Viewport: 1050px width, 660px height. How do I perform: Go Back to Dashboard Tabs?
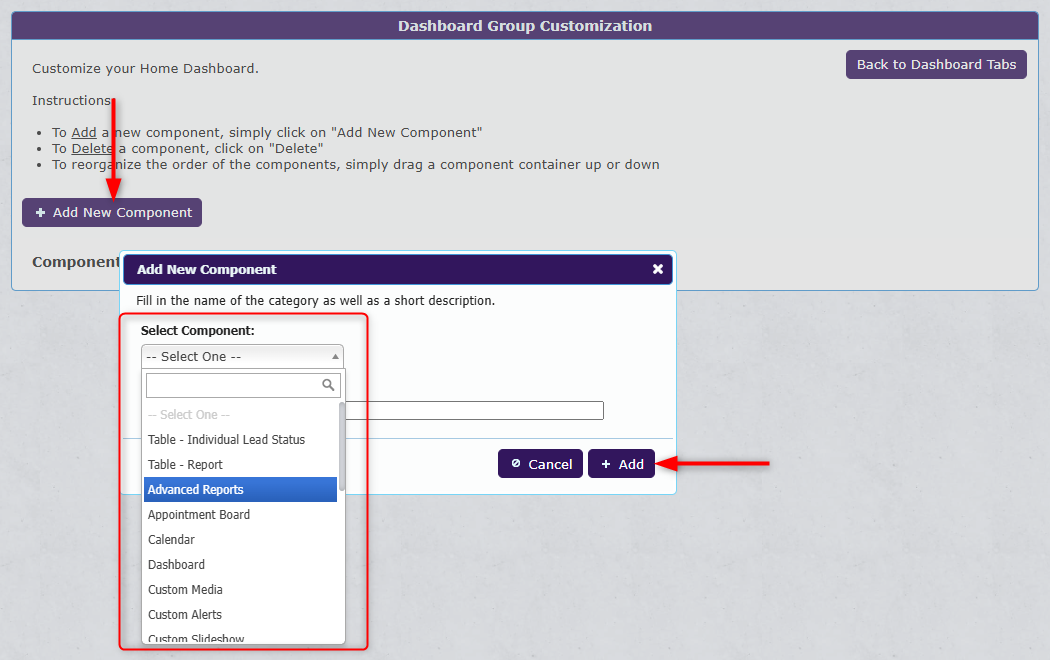coord(936,64)
